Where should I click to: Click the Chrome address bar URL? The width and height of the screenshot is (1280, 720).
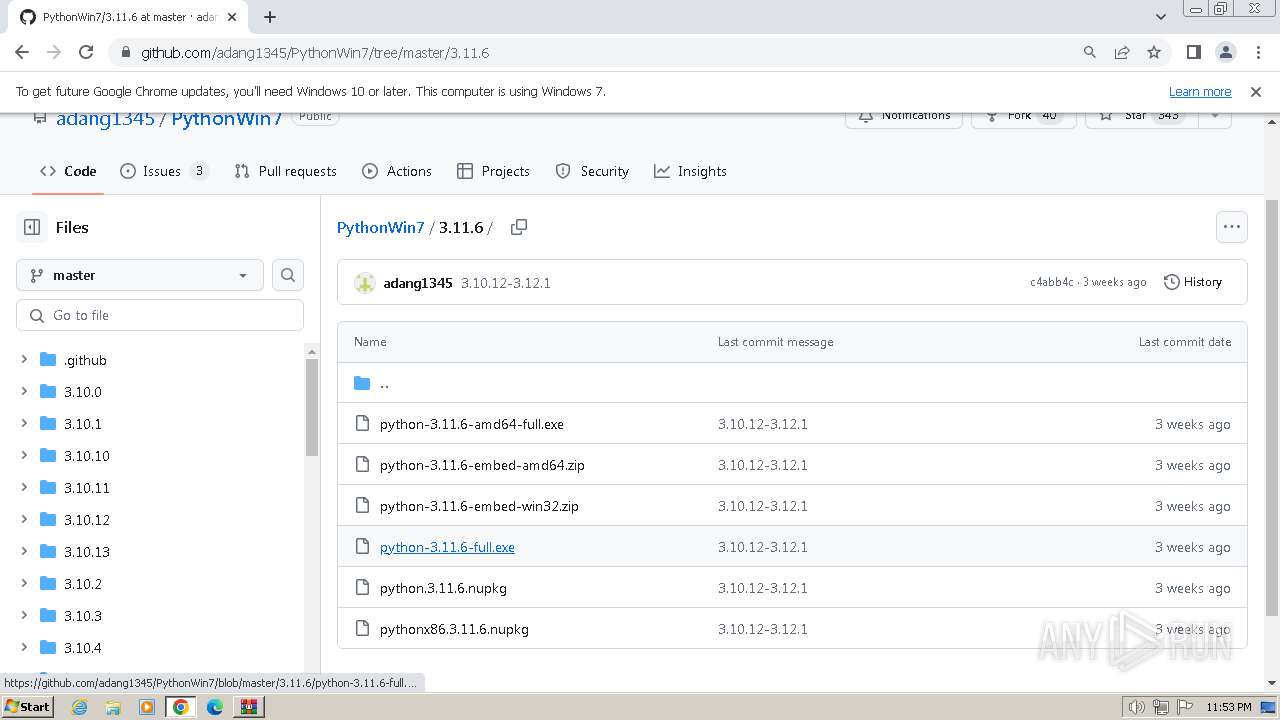tap(314, 52)
